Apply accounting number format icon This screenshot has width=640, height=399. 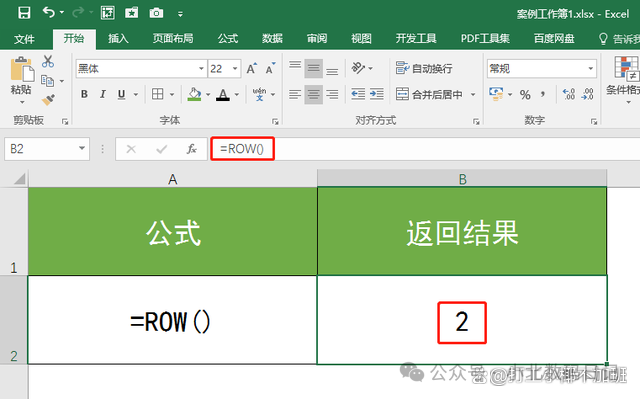[x=496, y=94]
